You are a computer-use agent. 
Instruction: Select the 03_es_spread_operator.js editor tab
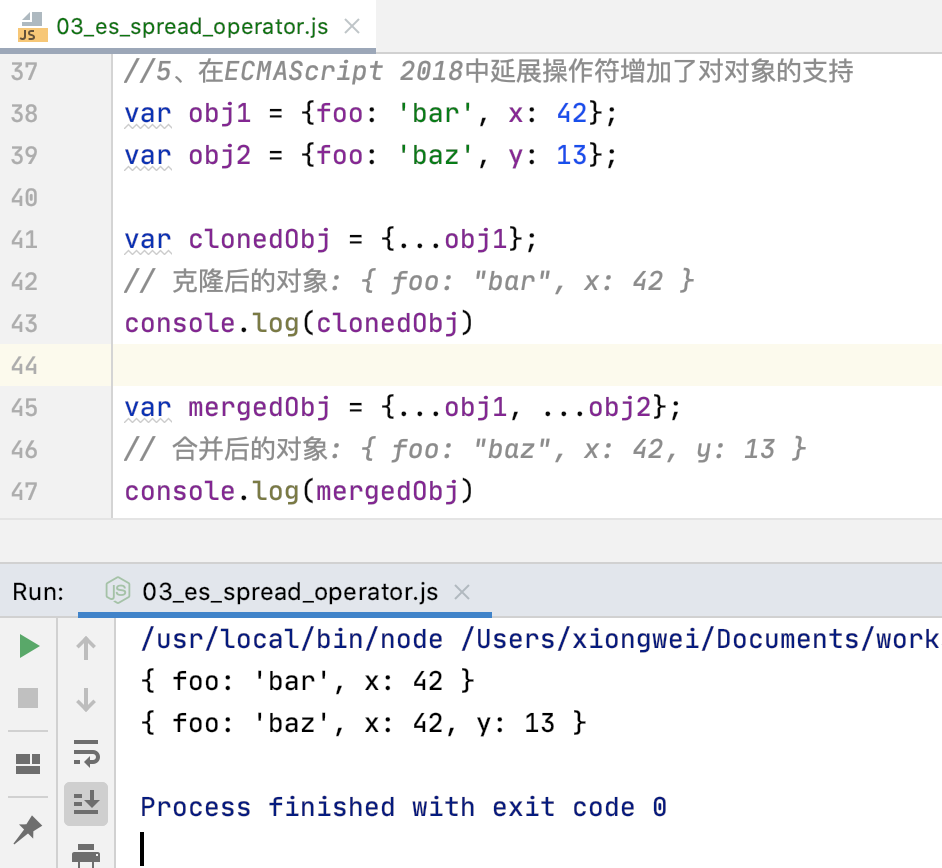click(x=188, y=26)
